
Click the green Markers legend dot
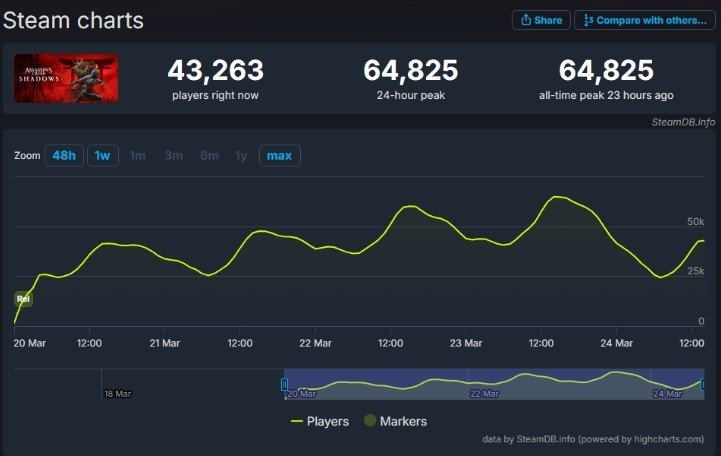370,420
